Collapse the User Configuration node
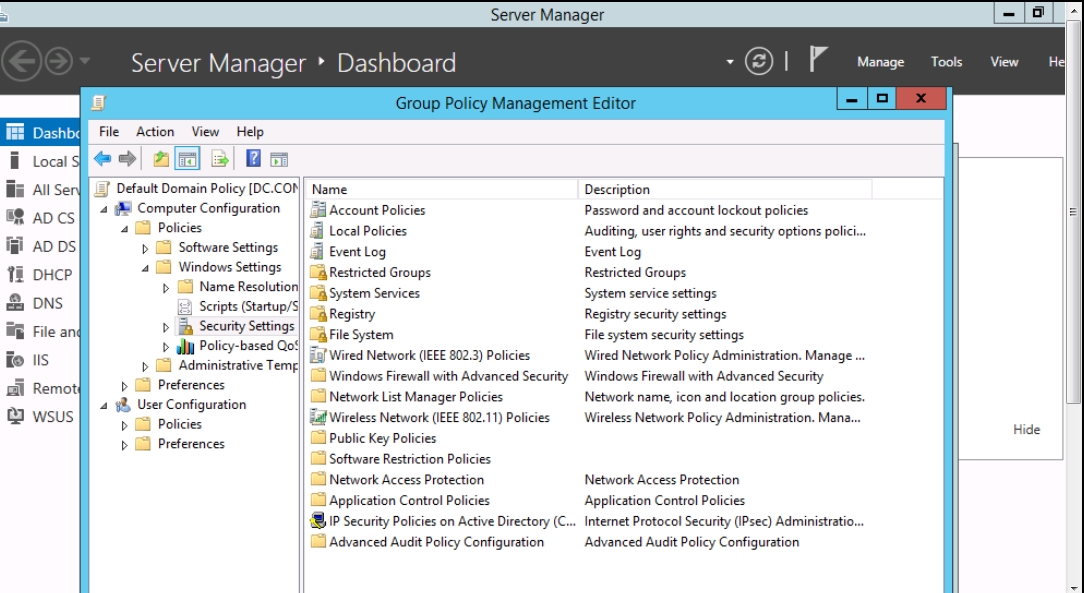 coord(104,405)
